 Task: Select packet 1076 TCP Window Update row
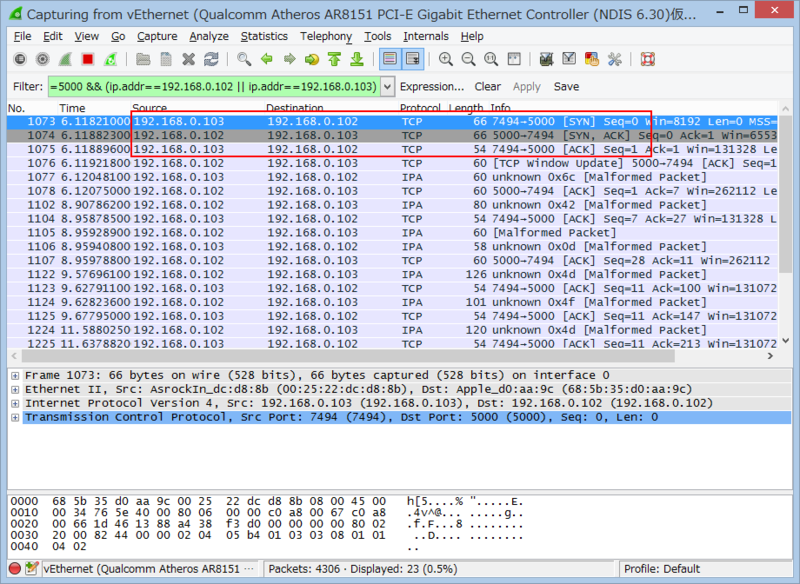pos(392,163)
